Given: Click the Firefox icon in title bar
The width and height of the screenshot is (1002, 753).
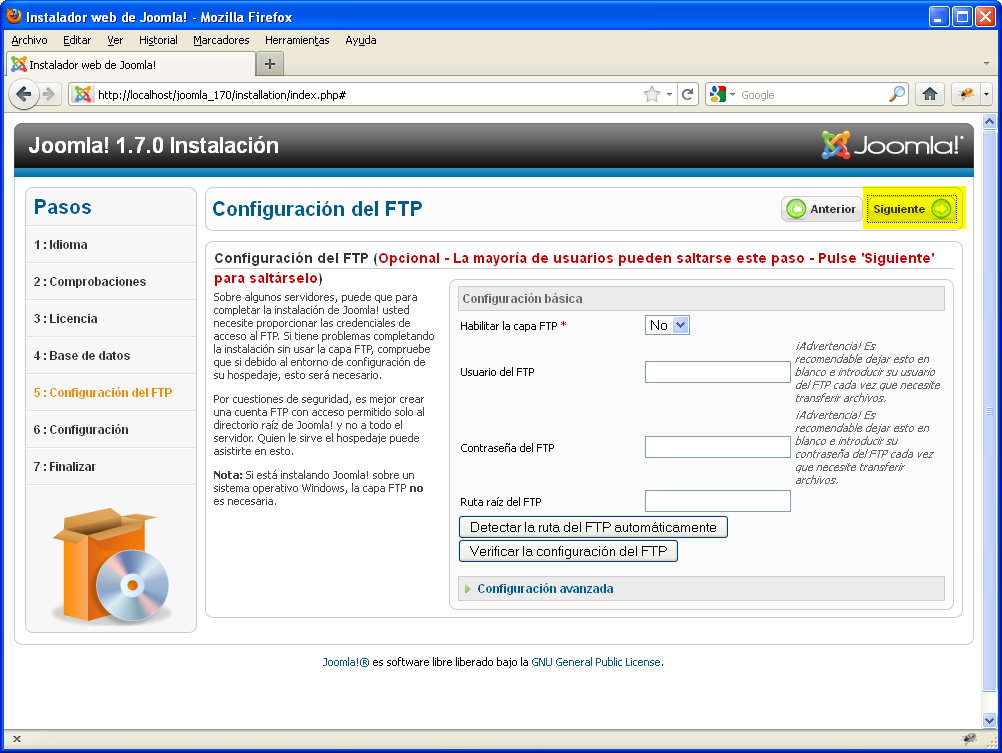Looking at the screenshot, I should pyautogui.click(x=13, y=16).
